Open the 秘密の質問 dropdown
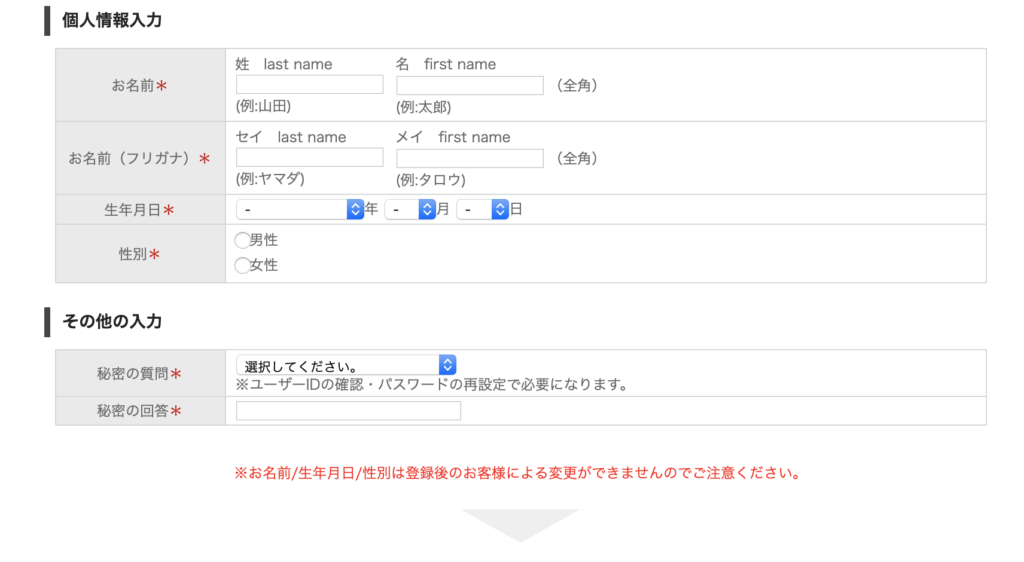 (x=346, y=365)
